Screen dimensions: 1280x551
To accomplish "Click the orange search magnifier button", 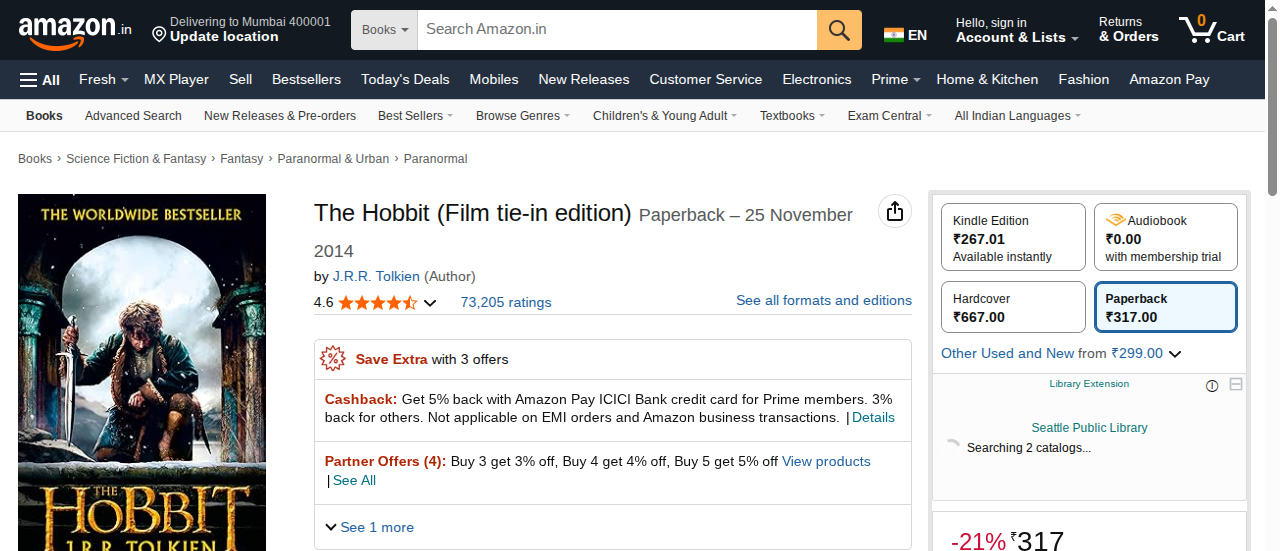I will (839, 30).
